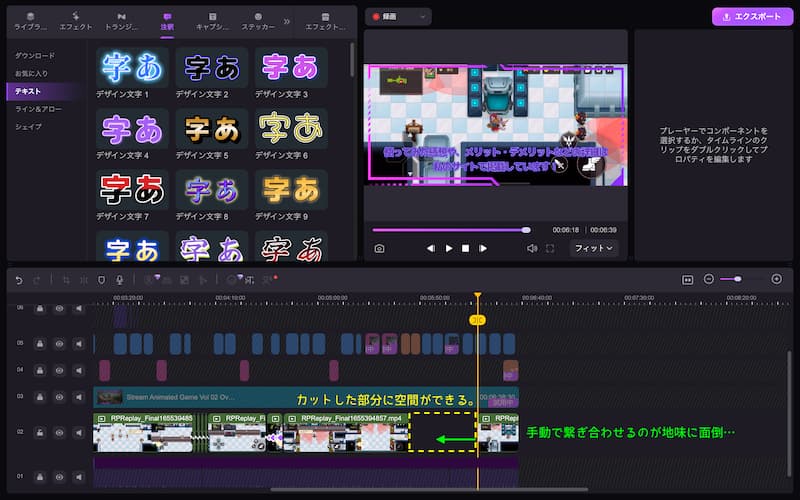The height and width of the screenshot is (500, 800).
Task: Take a snapshot of the preview frame
Action: (x=379, y=248)
